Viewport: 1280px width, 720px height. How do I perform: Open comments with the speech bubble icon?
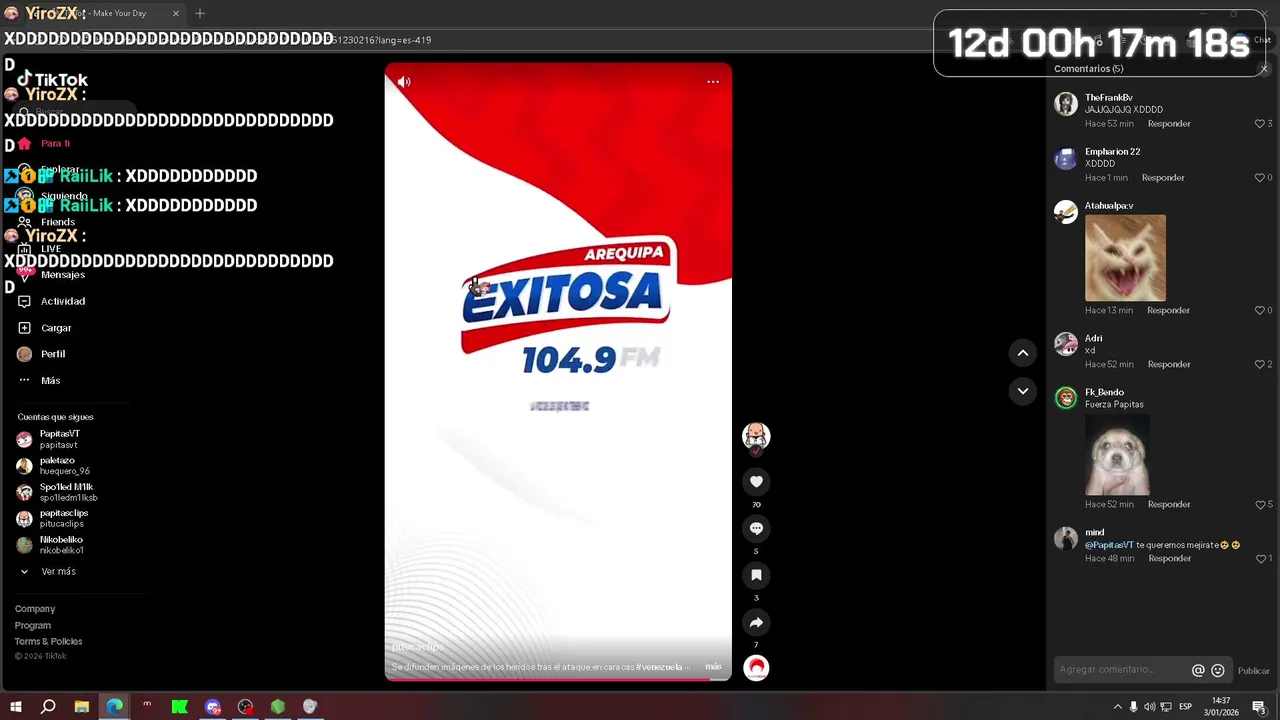coord(756,528)
